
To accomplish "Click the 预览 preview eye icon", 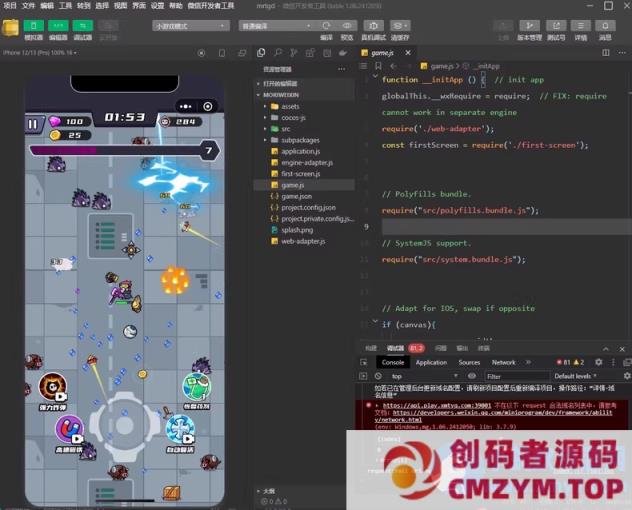I will [x=347, y=25].
